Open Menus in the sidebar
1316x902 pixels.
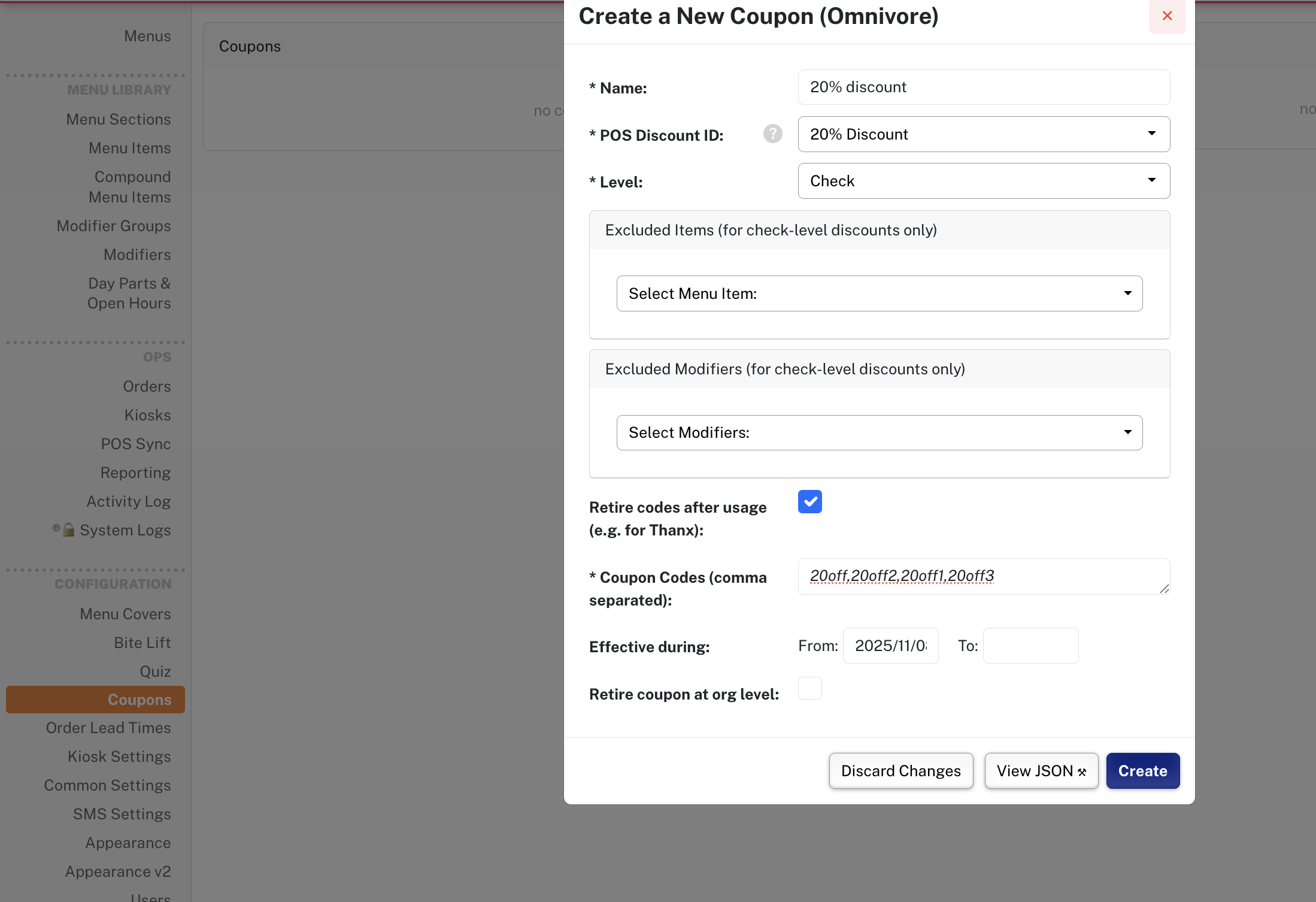(x=147, y=36)
